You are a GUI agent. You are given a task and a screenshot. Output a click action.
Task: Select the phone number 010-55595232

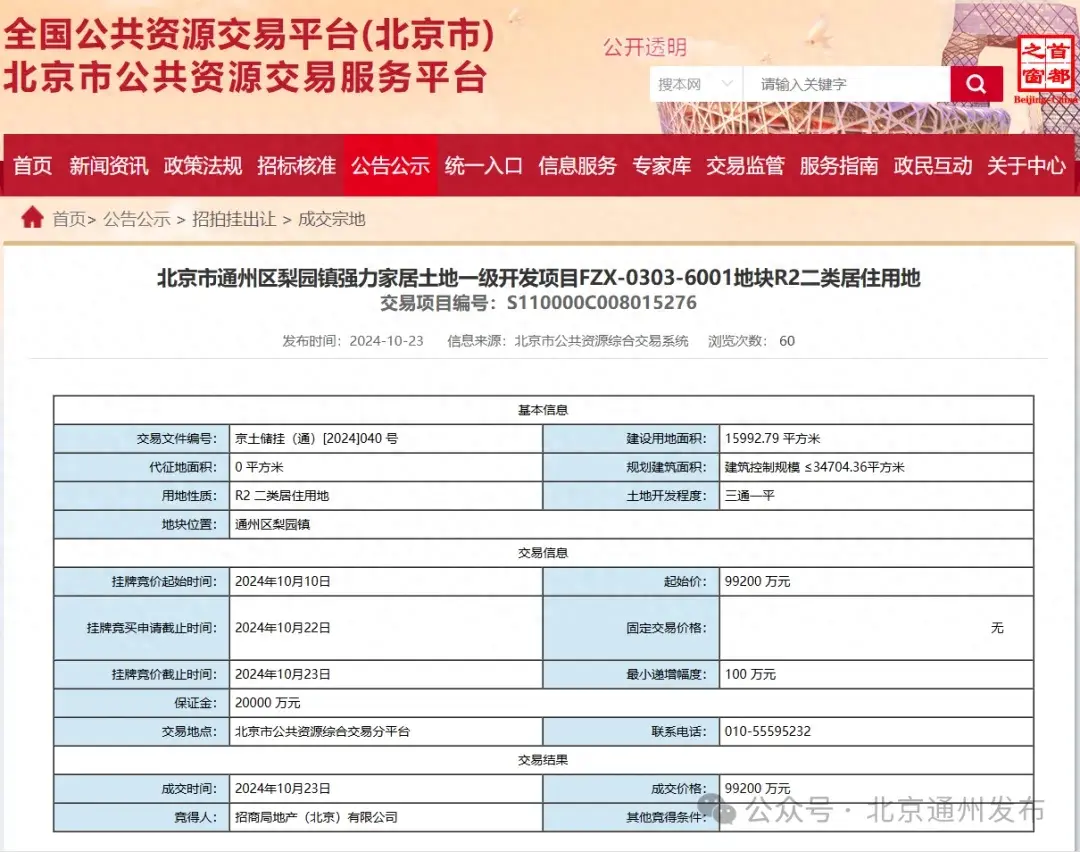point(767,731)
